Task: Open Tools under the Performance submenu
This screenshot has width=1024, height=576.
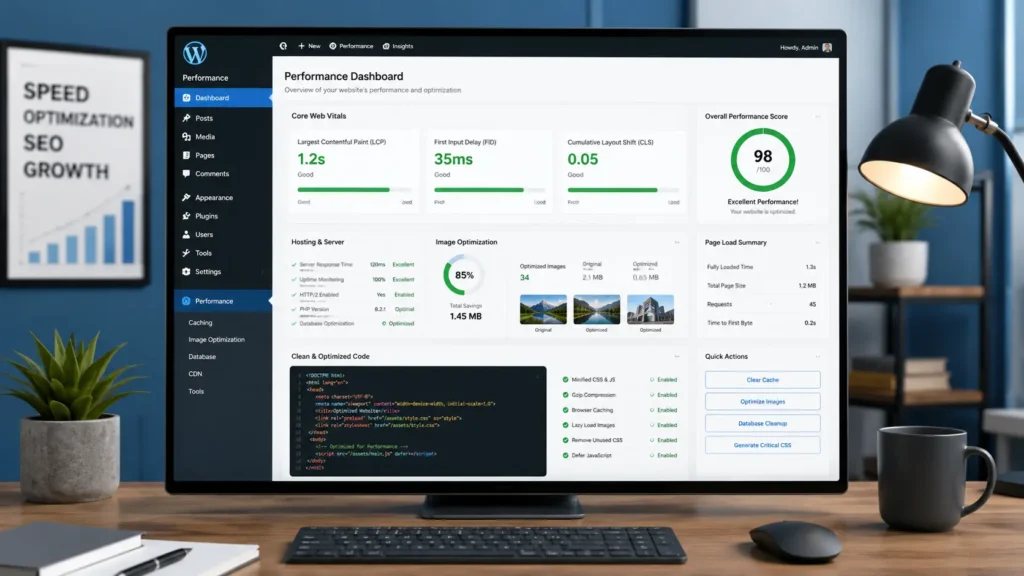Action: pos(196,391)
